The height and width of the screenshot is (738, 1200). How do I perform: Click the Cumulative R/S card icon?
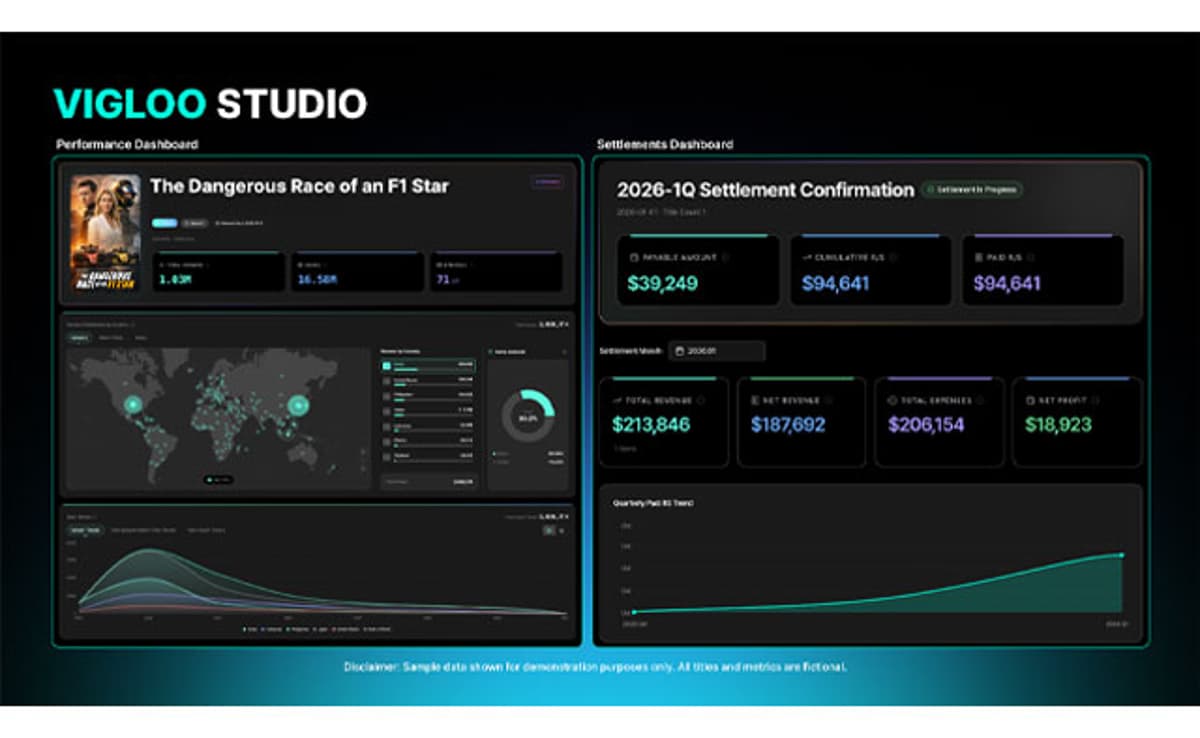(806, 257)
